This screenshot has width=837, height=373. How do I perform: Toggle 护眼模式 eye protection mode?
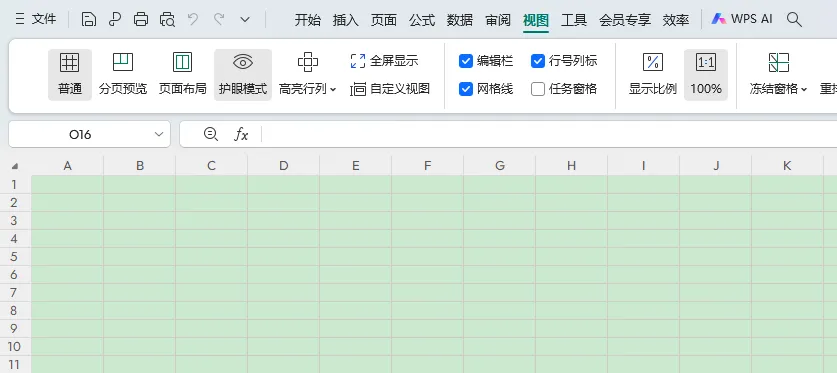[x=243, y=74]
